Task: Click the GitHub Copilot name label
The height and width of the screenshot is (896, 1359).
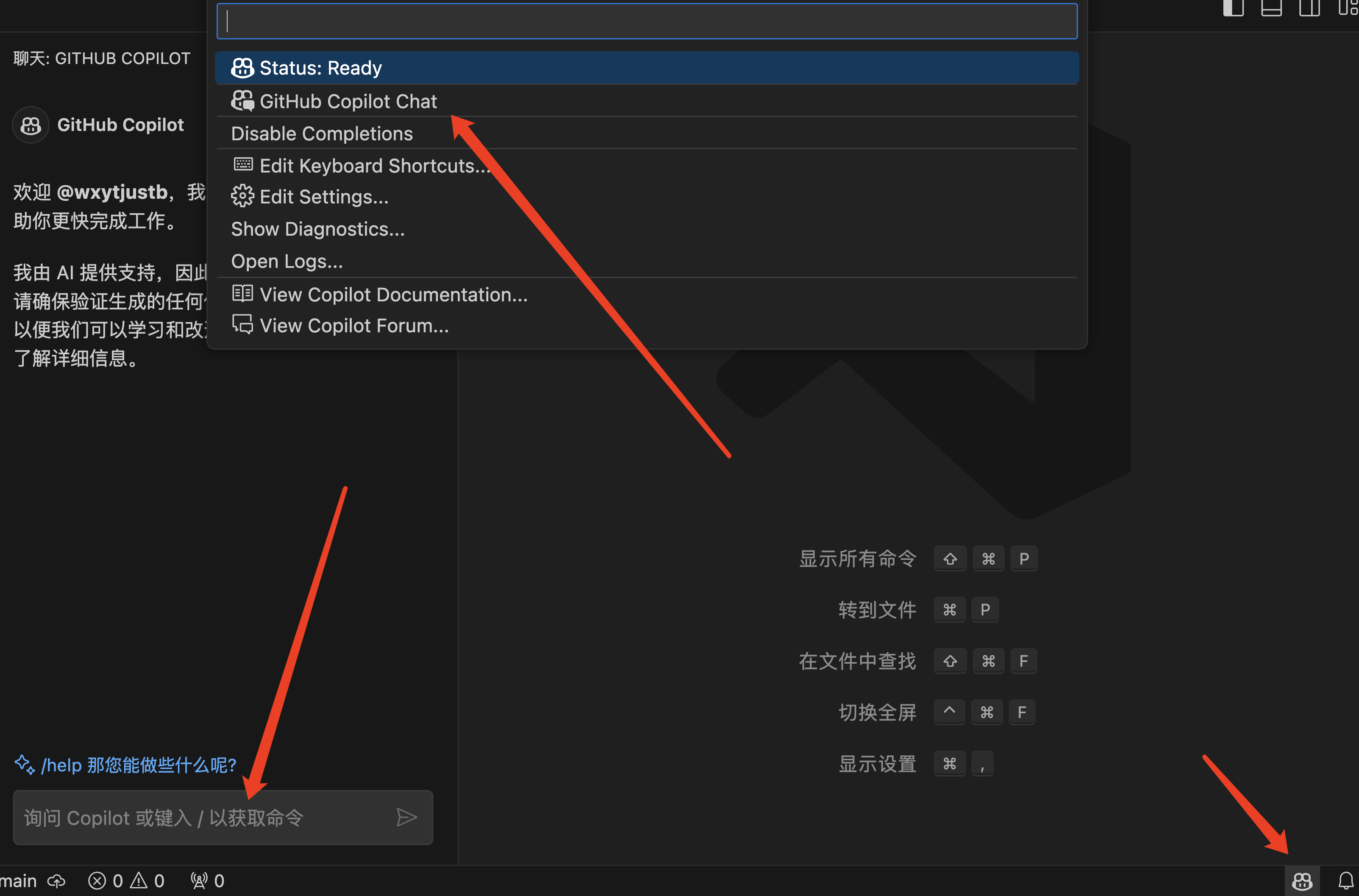Action: [120, 125]
